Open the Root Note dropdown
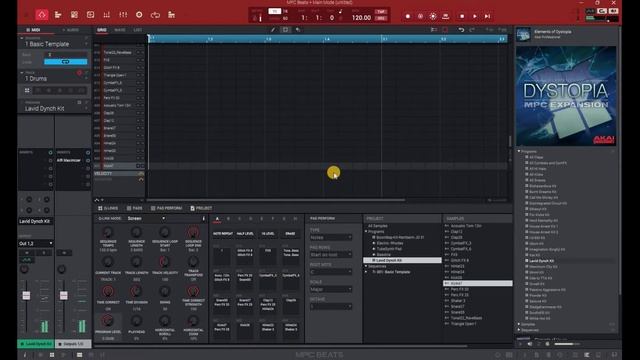Screen dimensions: 640x360 point(331,272)
